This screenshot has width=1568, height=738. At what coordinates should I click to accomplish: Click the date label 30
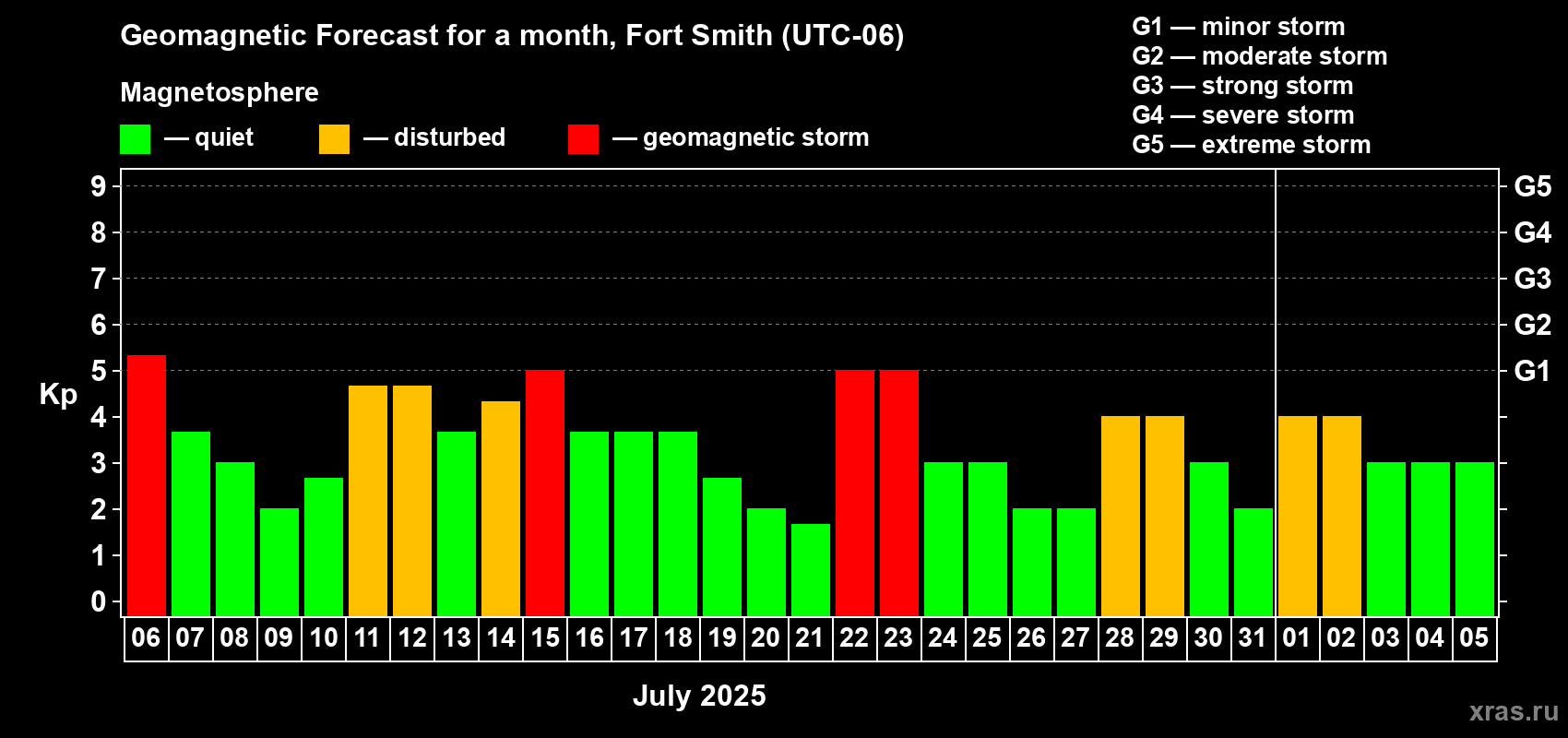1208,638
